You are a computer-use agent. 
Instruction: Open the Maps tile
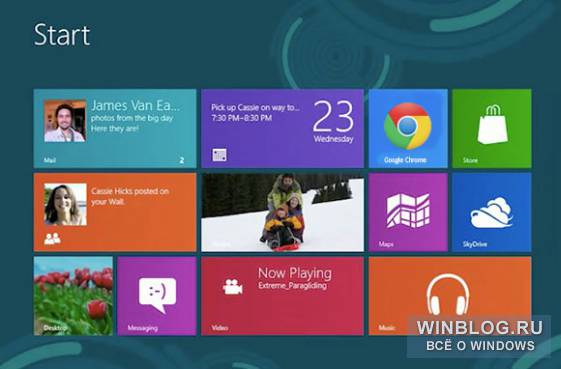tap(408, 212)
